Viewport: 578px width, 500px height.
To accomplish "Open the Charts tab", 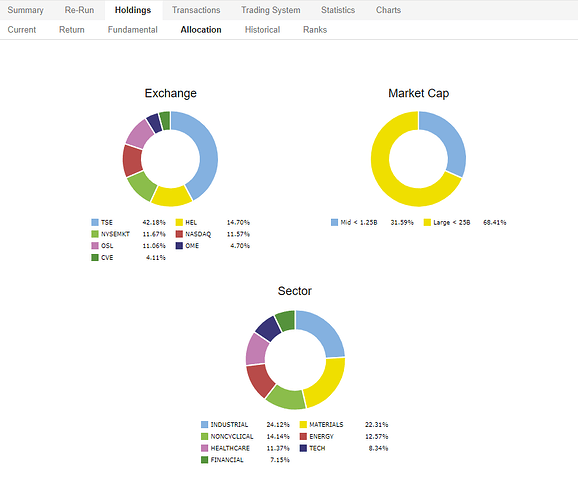I will pos(388,10).
